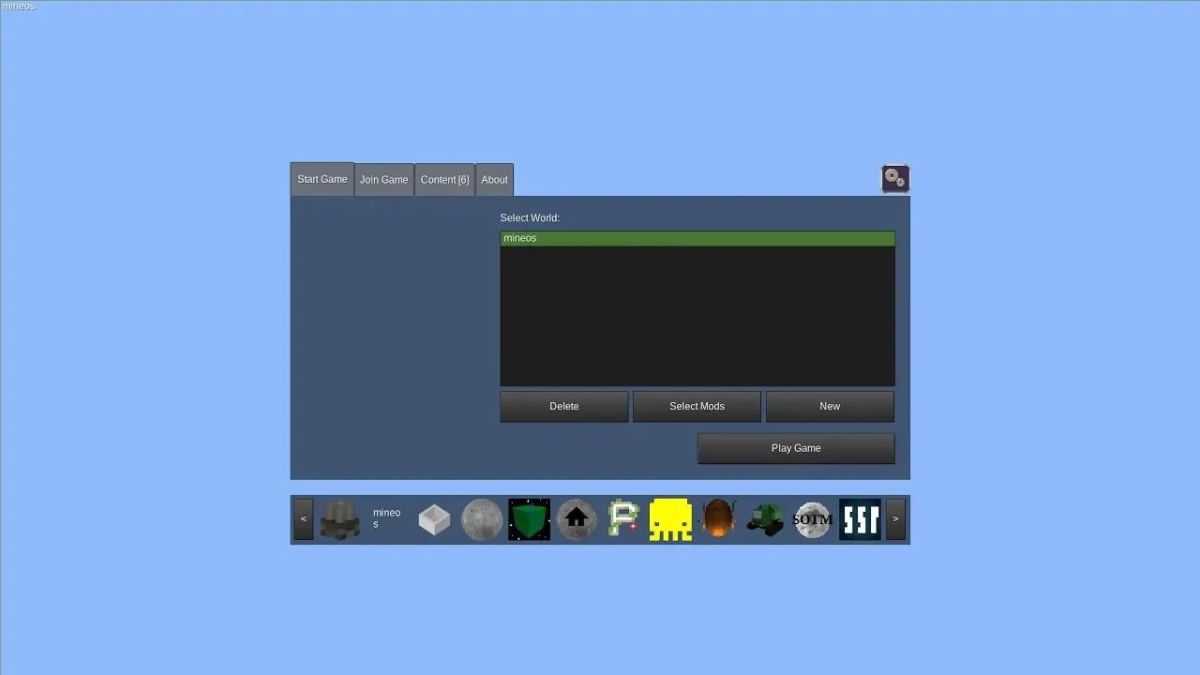The image size is (1200, 675).
Task: Click the mineos label in the gamebar
Action: click(x=386, y=518)
